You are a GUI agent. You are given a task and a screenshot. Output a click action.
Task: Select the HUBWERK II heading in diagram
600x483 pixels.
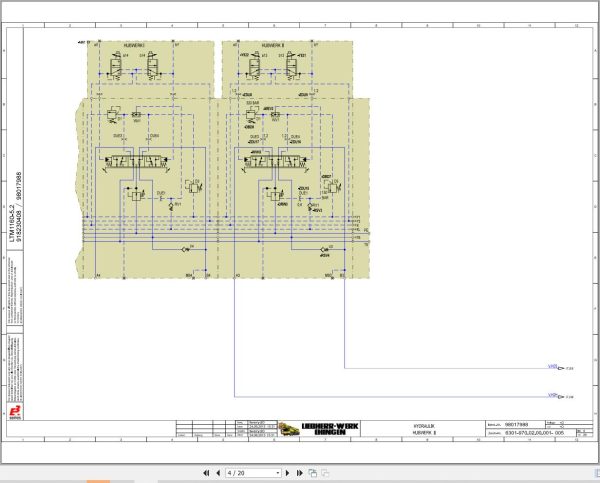(x=273, y=46)
